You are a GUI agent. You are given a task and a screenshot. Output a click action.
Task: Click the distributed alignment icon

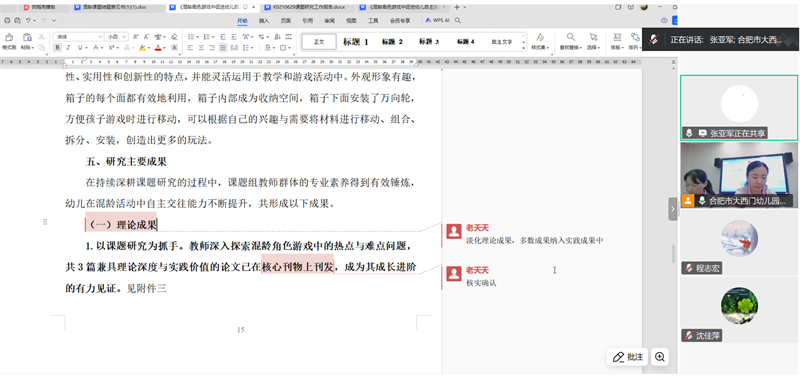click(234, 47)
